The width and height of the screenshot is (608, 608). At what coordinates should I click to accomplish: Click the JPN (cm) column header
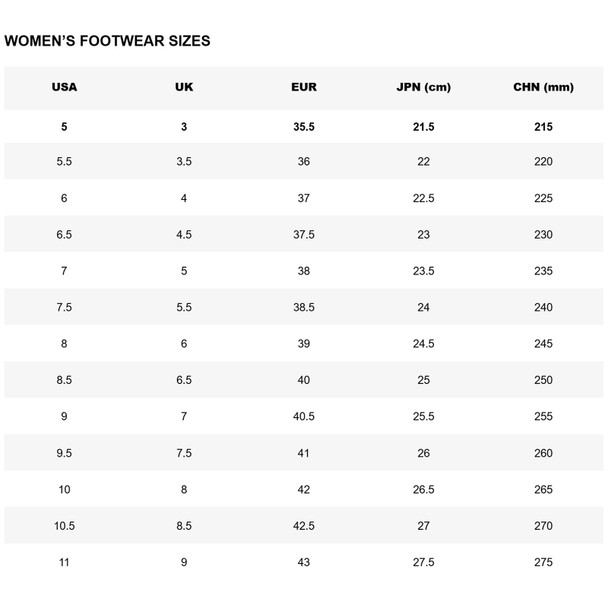(423, 87)
